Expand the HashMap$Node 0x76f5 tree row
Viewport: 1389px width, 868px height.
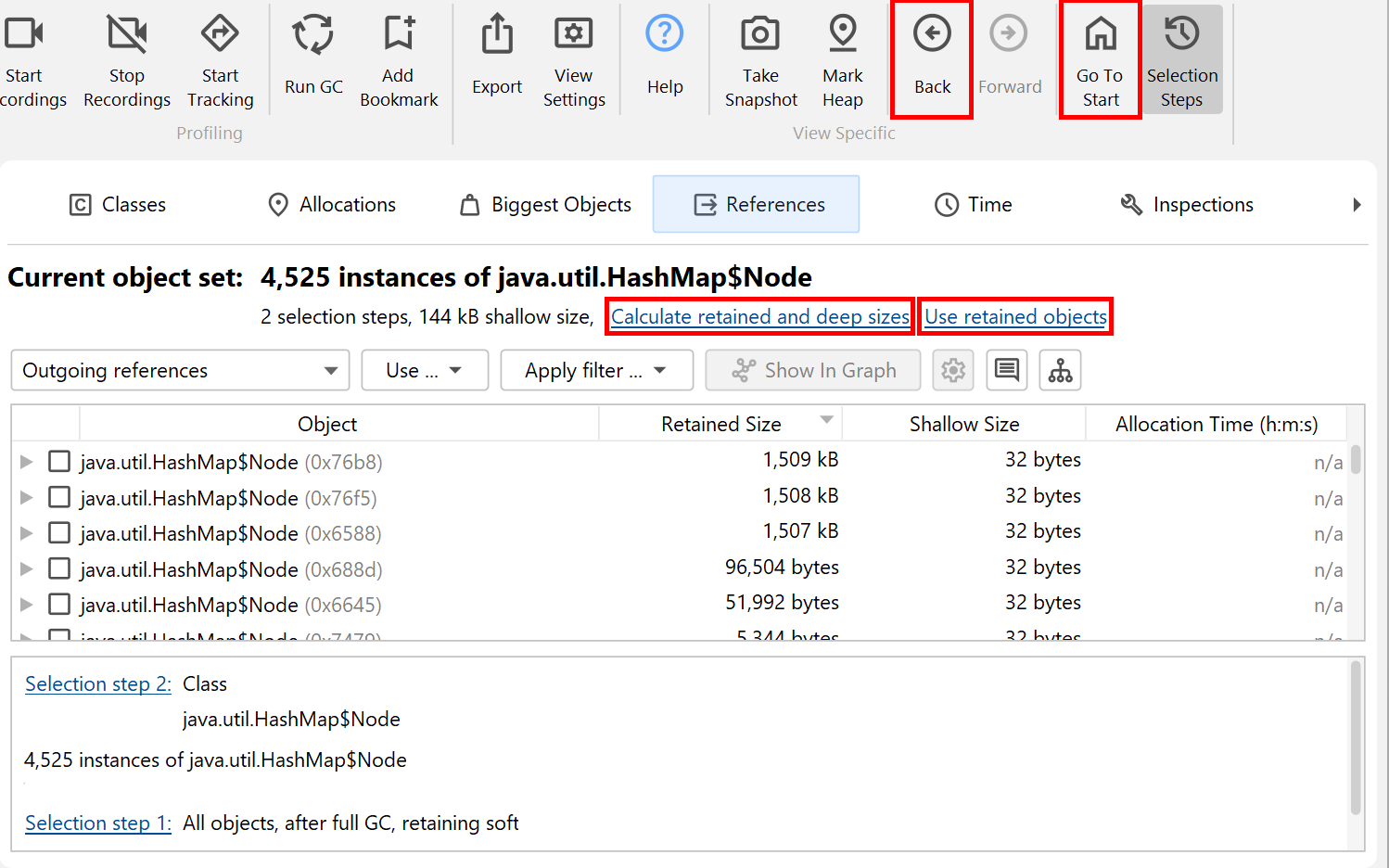tap(27, 498)
